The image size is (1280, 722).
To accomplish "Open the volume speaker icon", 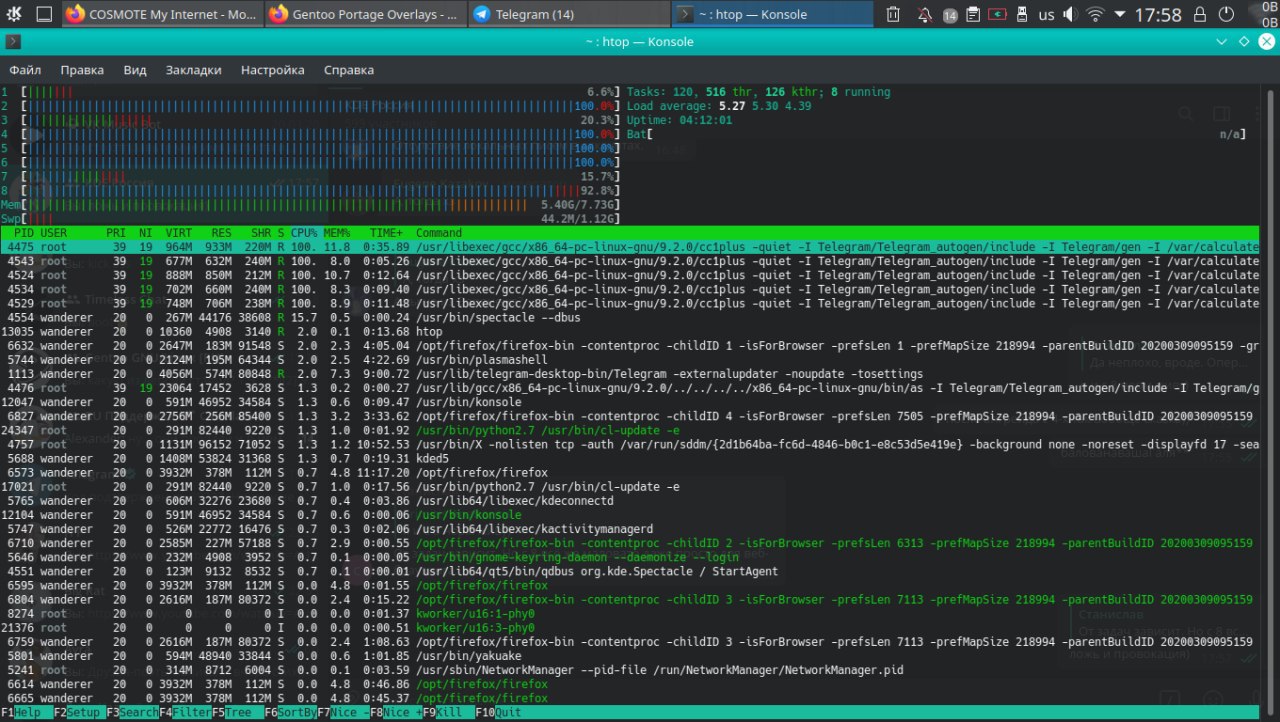I will (1071, 15).
